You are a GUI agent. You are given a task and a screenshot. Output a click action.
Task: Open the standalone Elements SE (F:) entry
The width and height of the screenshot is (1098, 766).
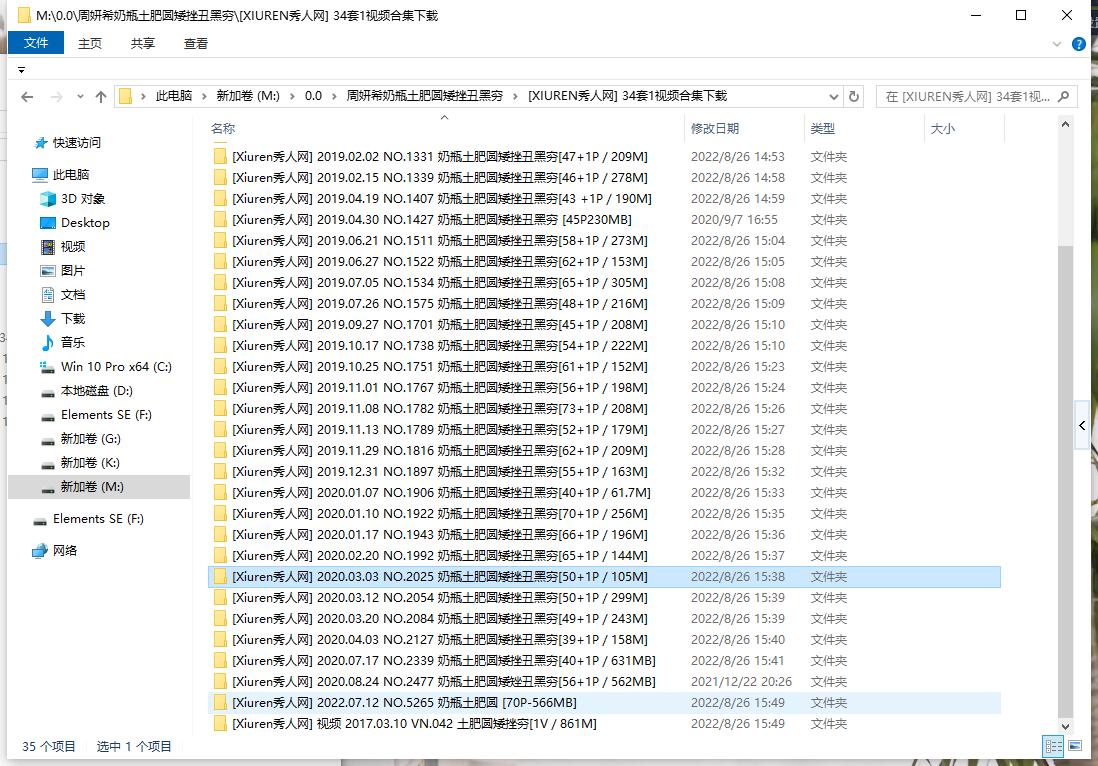tap(98, 519)
